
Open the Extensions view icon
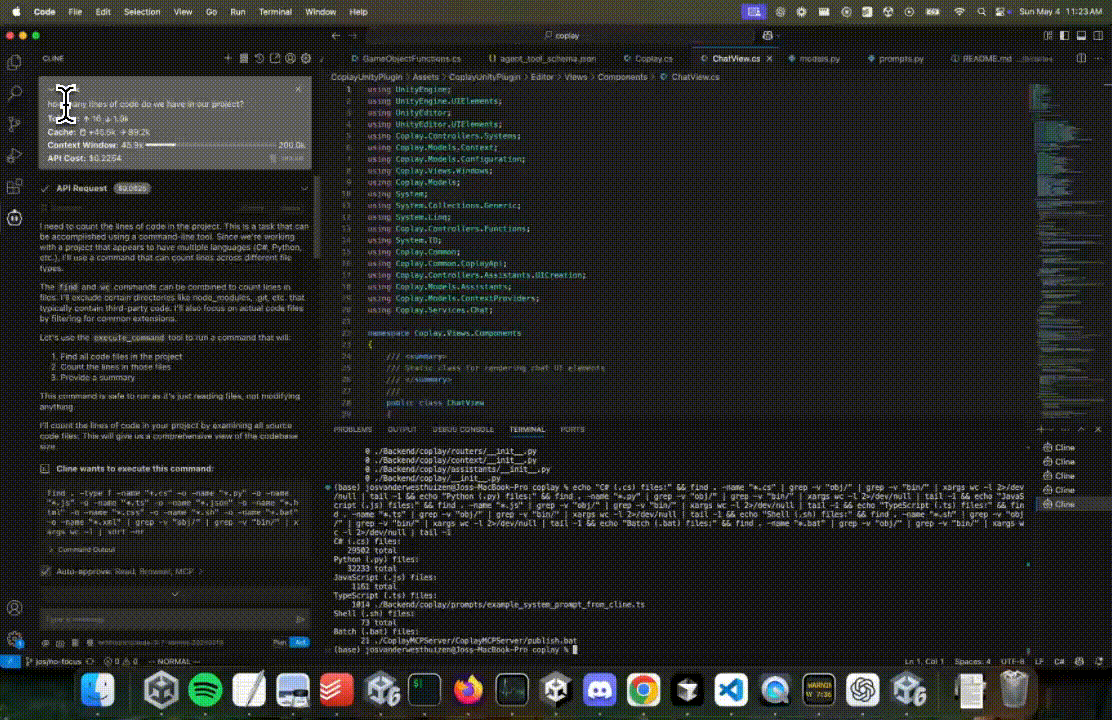click(x=14, y=186)
